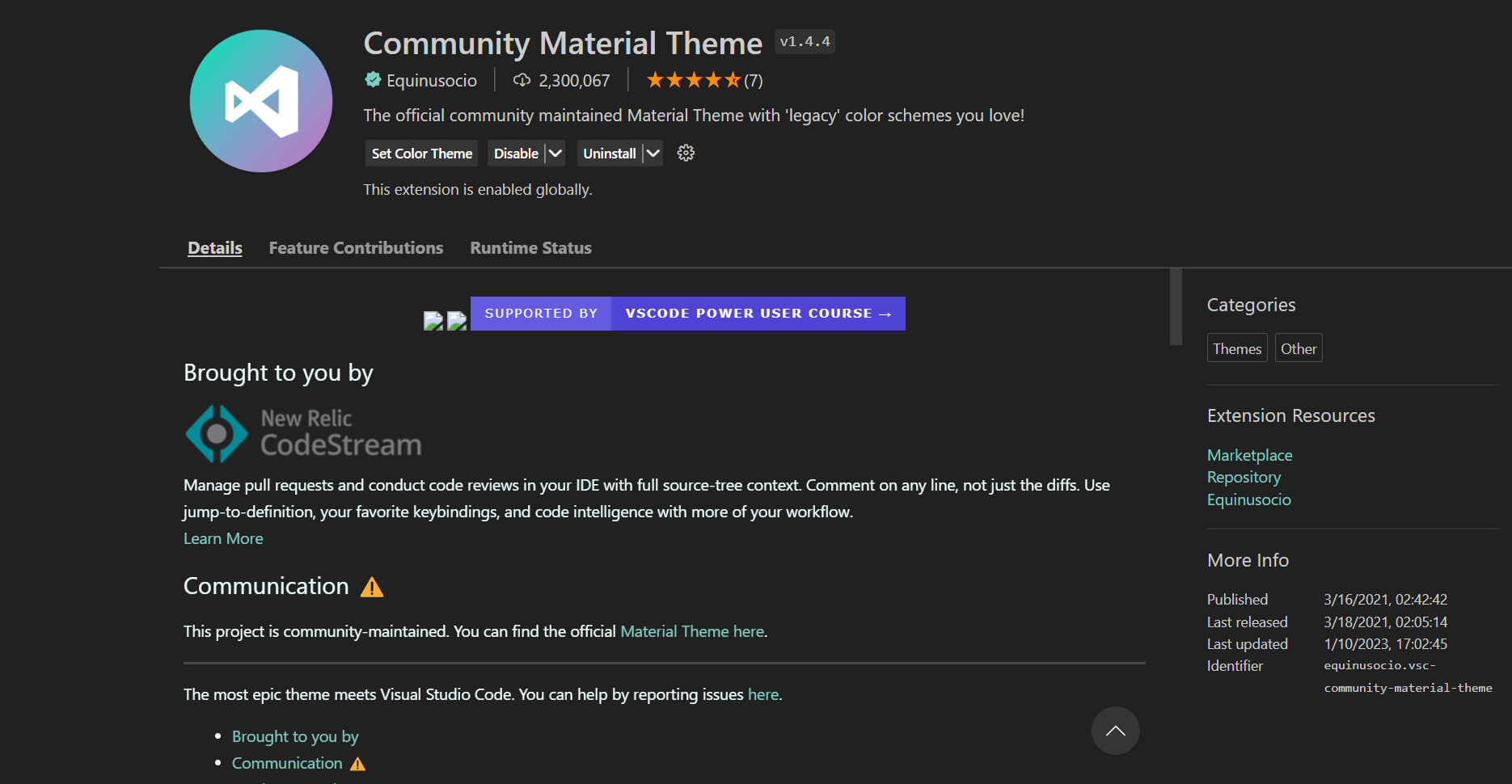Open the Marketplace resource link
The width and height of the screenshot is (1512, 784).
click(1249, 455)
